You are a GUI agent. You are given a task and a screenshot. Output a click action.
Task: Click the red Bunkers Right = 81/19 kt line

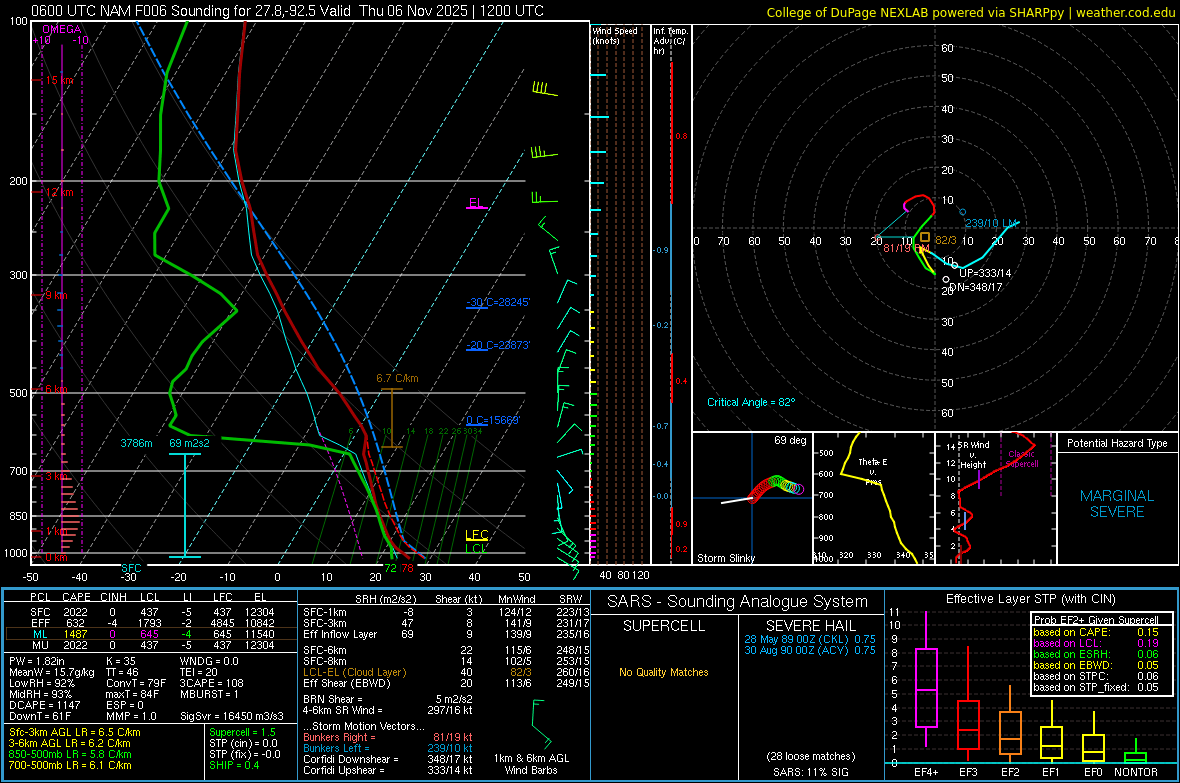pos(388,737)
